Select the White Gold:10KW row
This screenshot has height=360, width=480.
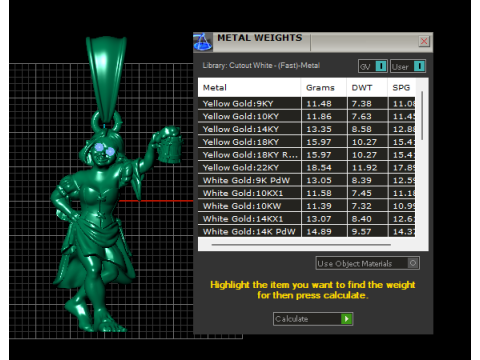click(307, 206)
